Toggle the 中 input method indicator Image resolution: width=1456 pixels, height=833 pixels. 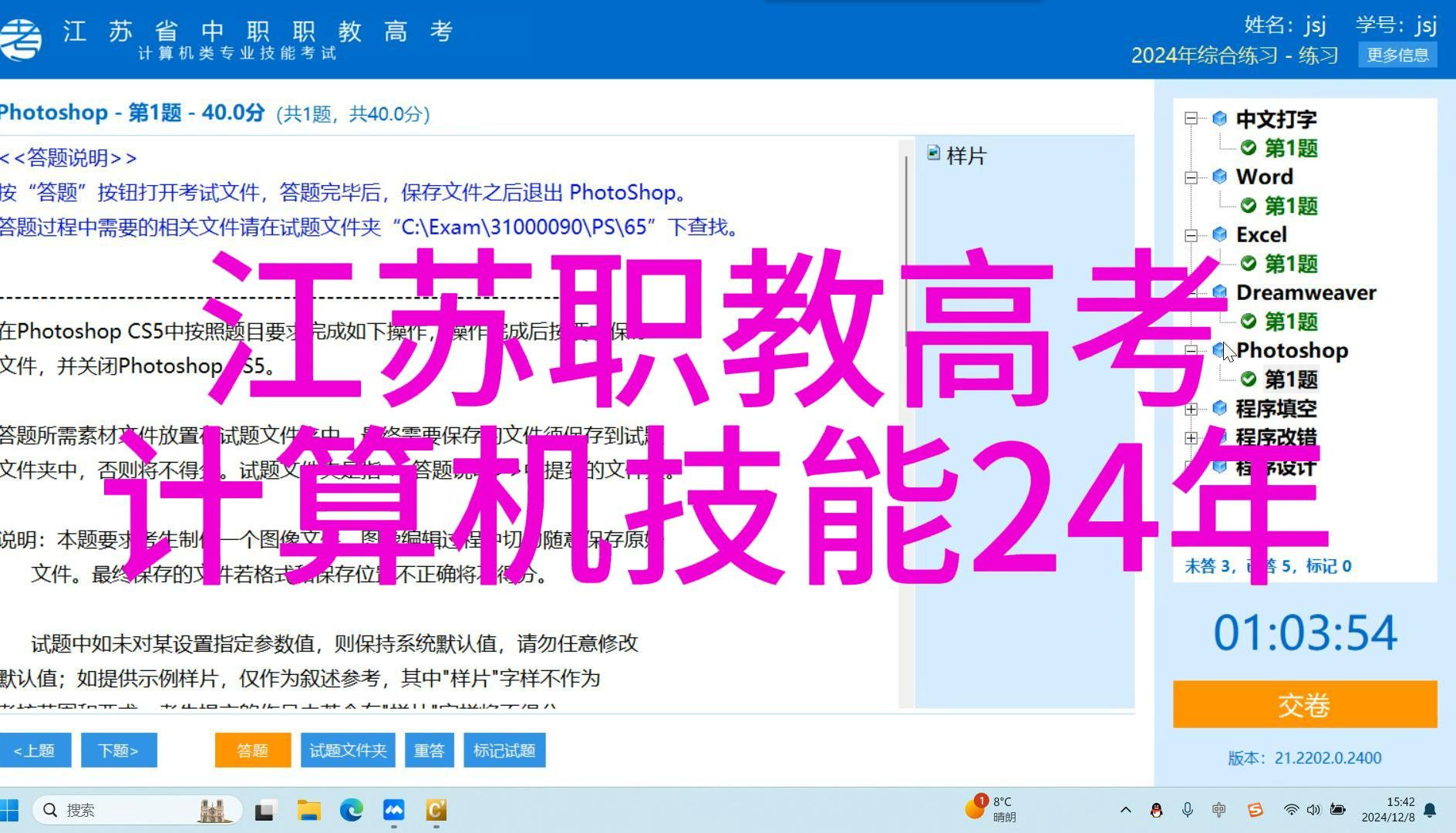pos(1219,810)
